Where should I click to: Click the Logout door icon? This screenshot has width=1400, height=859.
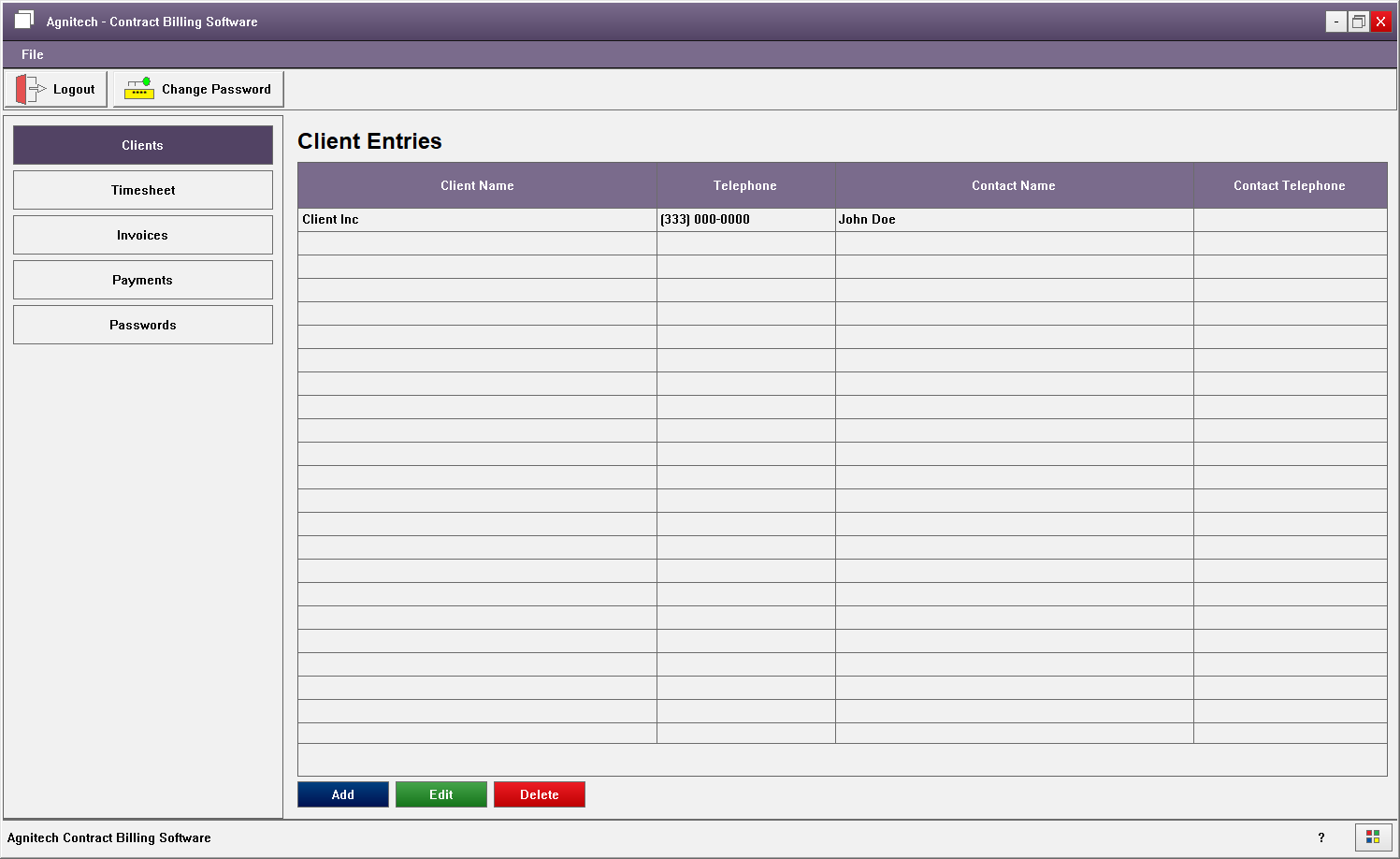(30, 90)
